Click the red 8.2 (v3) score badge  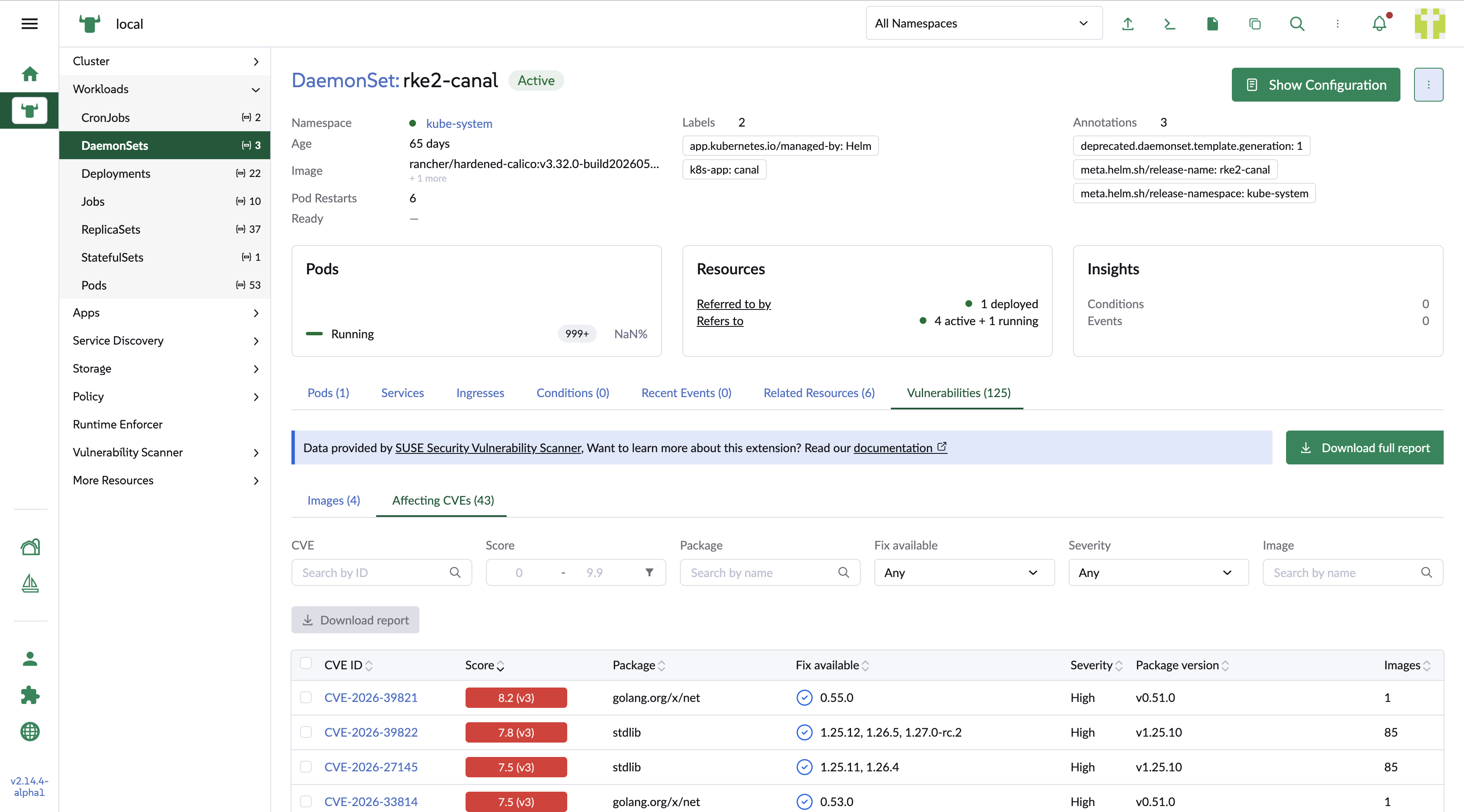(x=516, y=697)
